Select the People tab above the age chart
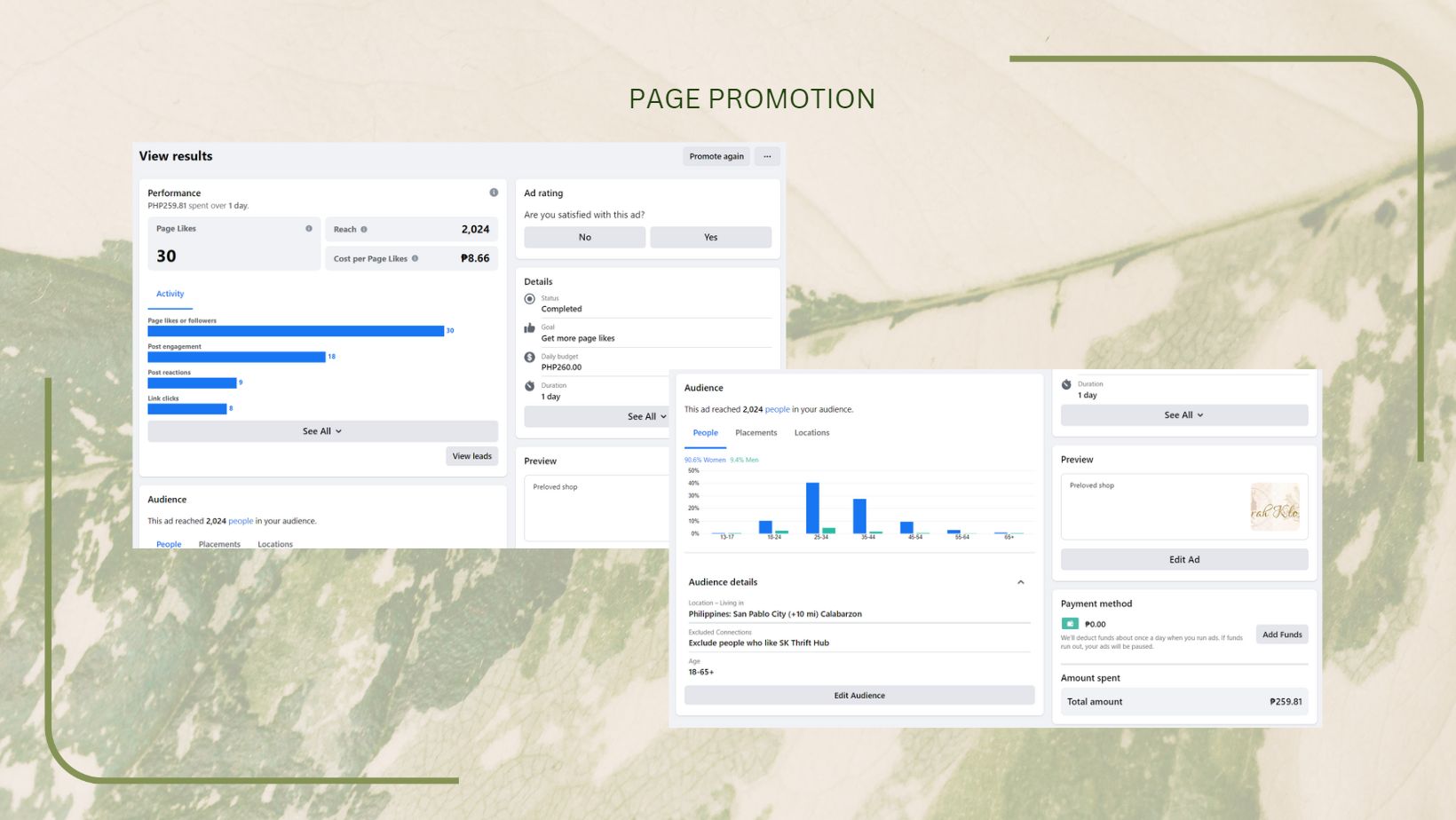The height and width of the screenshot is (820, 1456). pos(706,433)
